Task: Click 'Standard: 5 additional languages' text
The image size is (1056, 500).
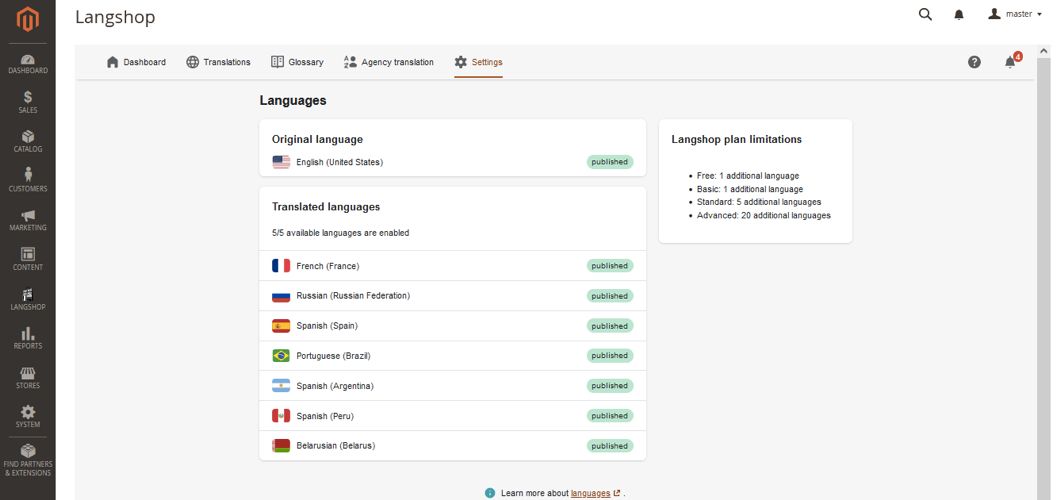Action: coord(759,202)
